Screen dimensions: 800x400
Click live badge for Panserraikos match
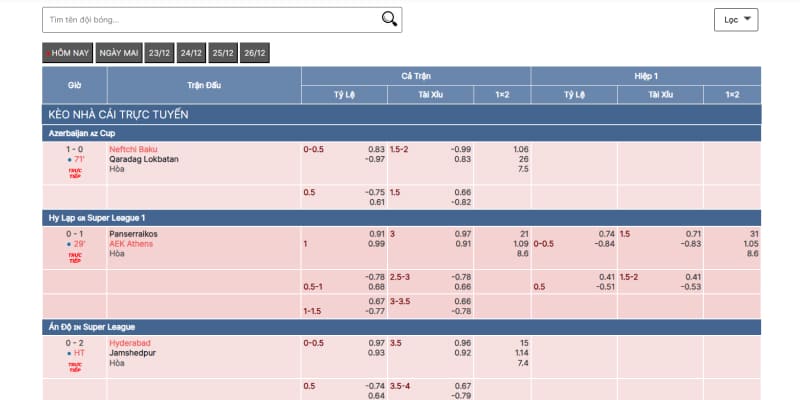(74, 258)
